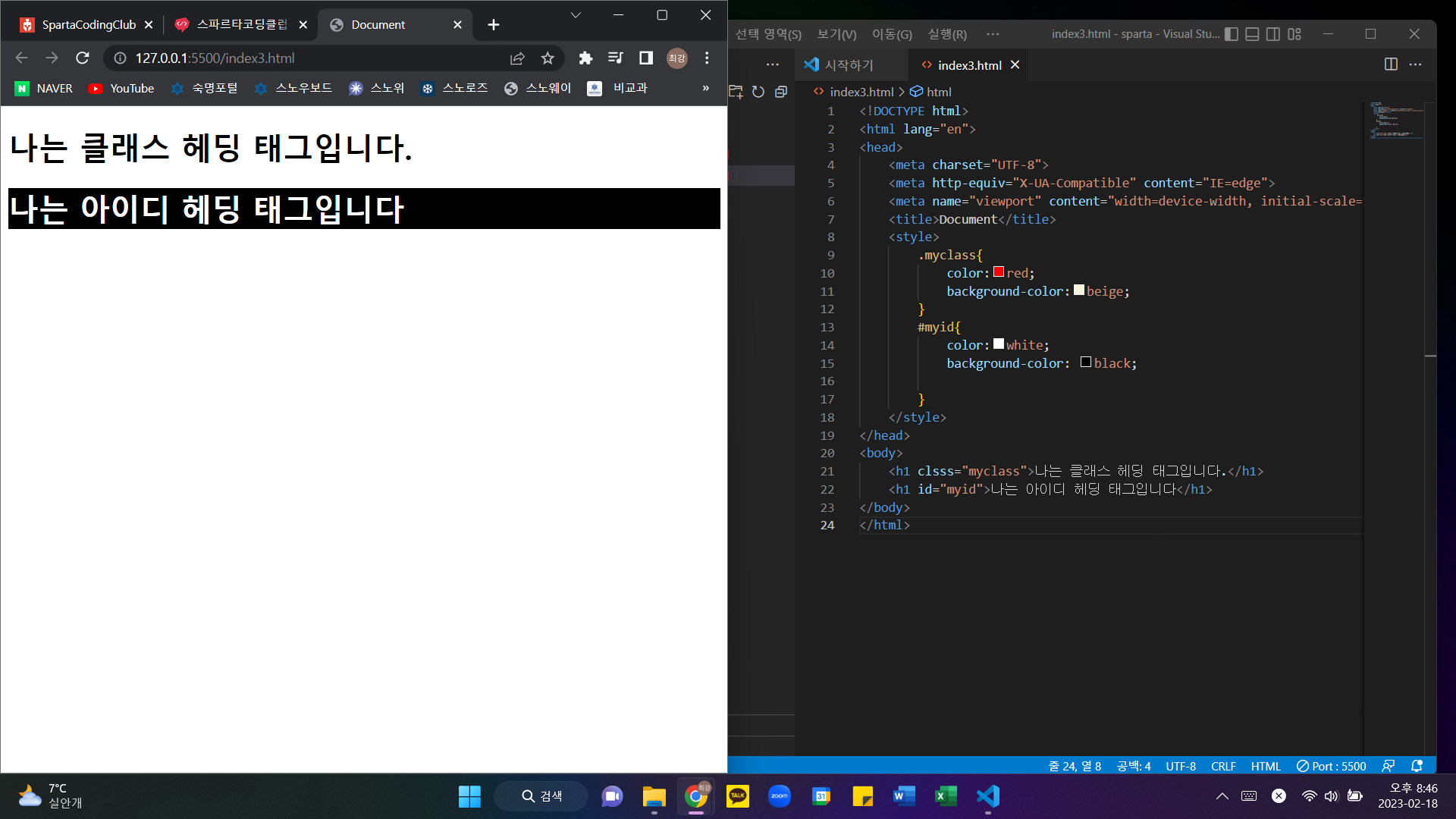The image size is (1456, 819).
Task: Open 스노웨이 bookmark
Action: click(538, 88)
